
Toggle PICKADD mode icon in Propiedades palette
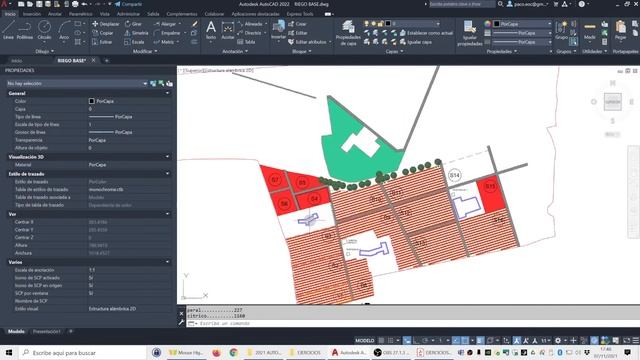(153, 83)
